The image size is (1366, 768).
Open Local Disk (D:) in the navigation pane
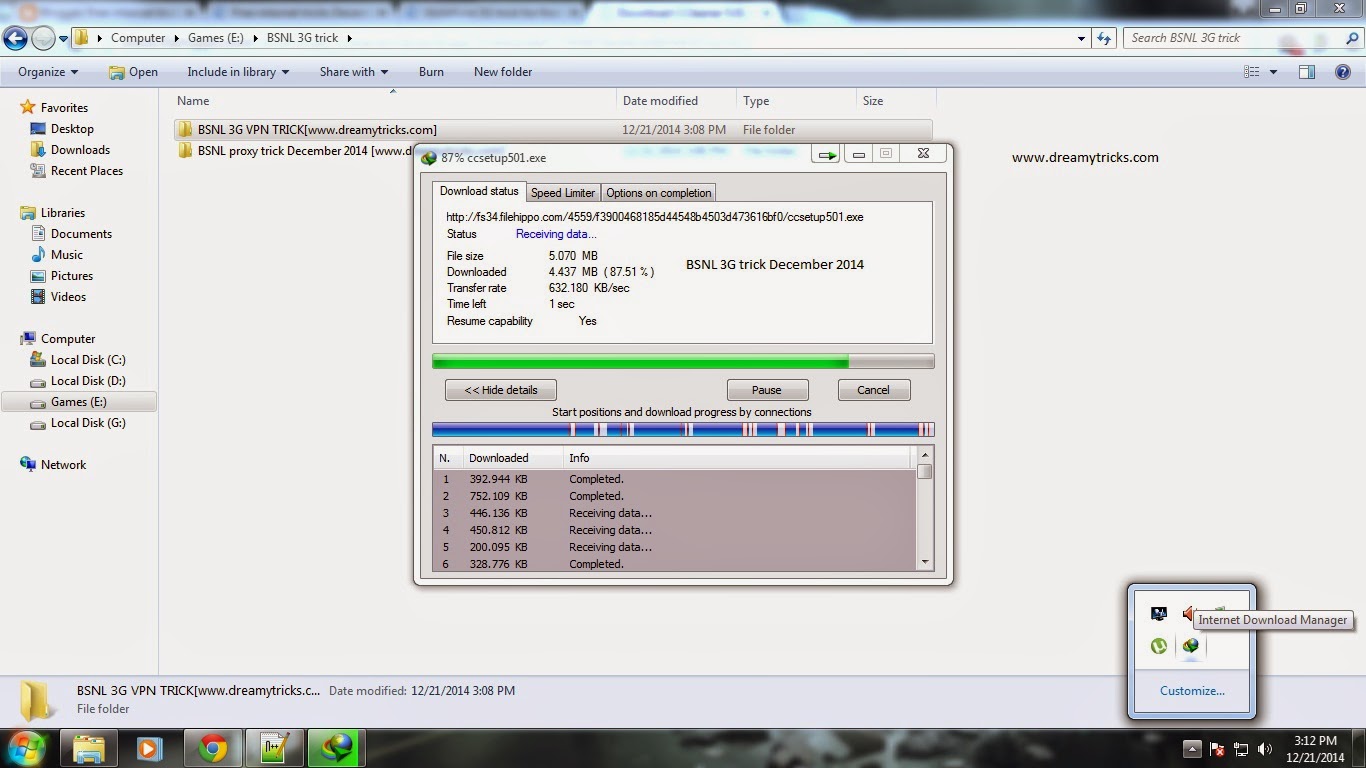(88, 381)
